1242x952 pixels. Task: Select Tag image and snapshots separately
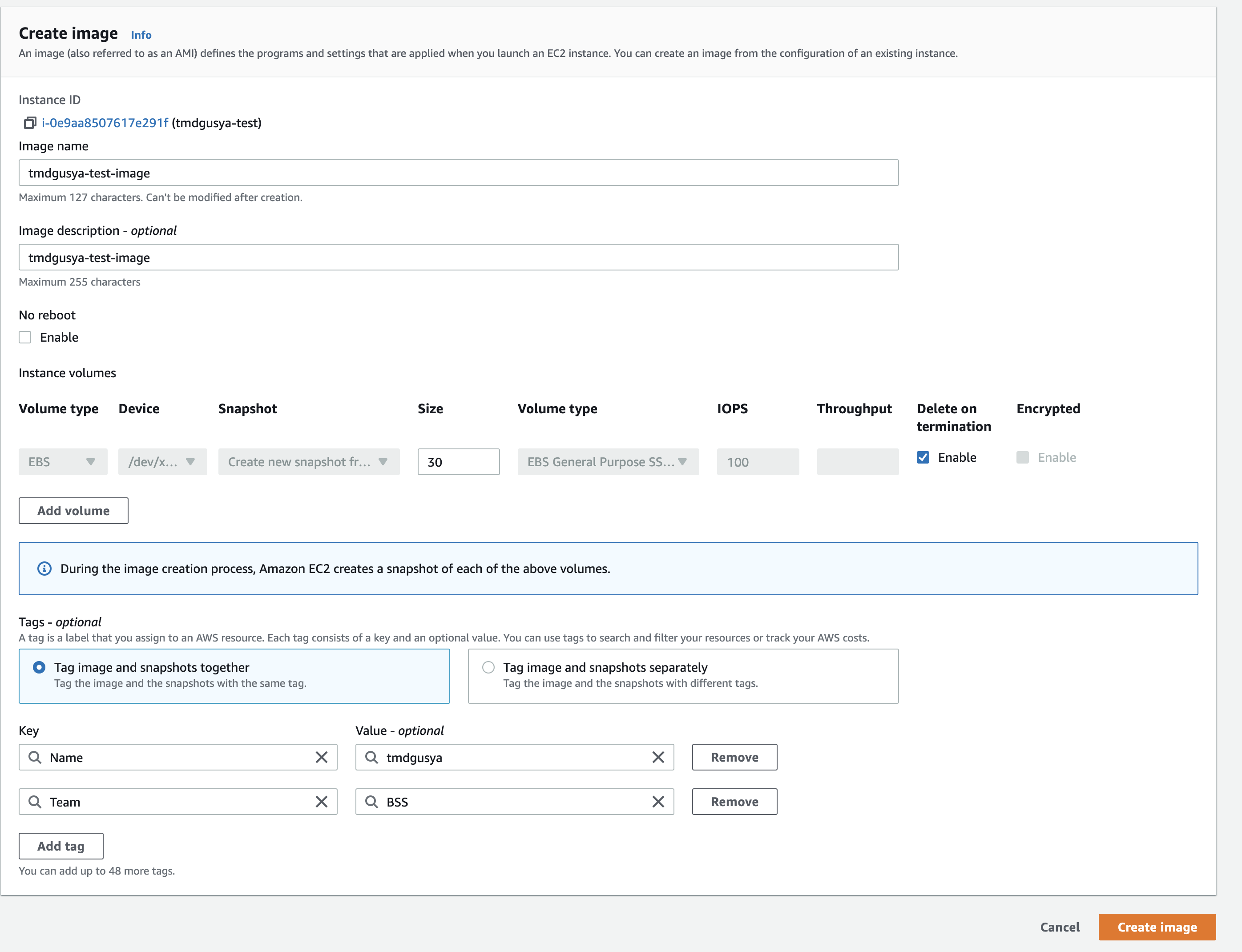tap(488, 668)
